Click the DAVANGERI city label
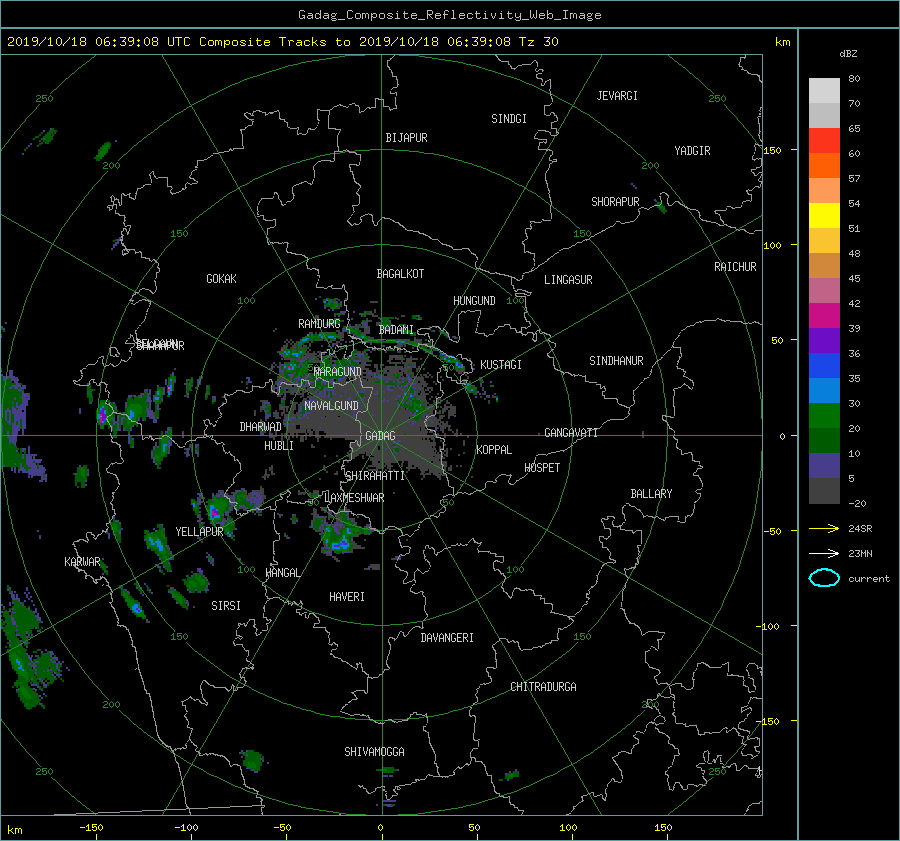This screenshot has height=841, width=900. (x=447, y=638)
